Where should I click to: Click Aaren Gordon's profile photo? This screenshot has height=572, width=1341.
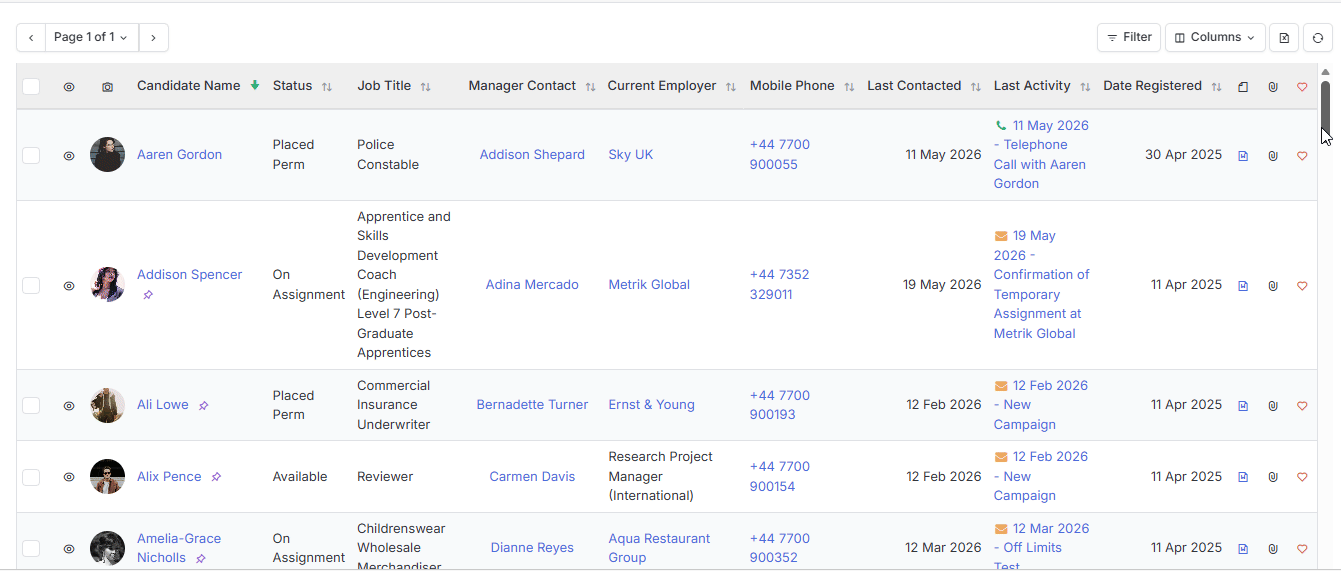[107, 155]
